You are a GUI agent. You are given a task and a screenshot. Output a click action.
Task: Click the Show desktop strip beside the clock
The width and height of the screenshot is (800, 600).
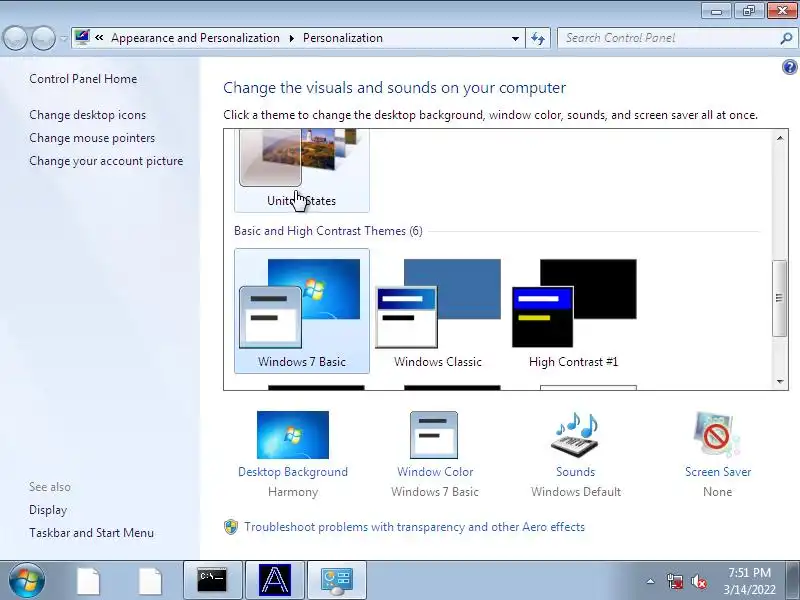point(793,580)
